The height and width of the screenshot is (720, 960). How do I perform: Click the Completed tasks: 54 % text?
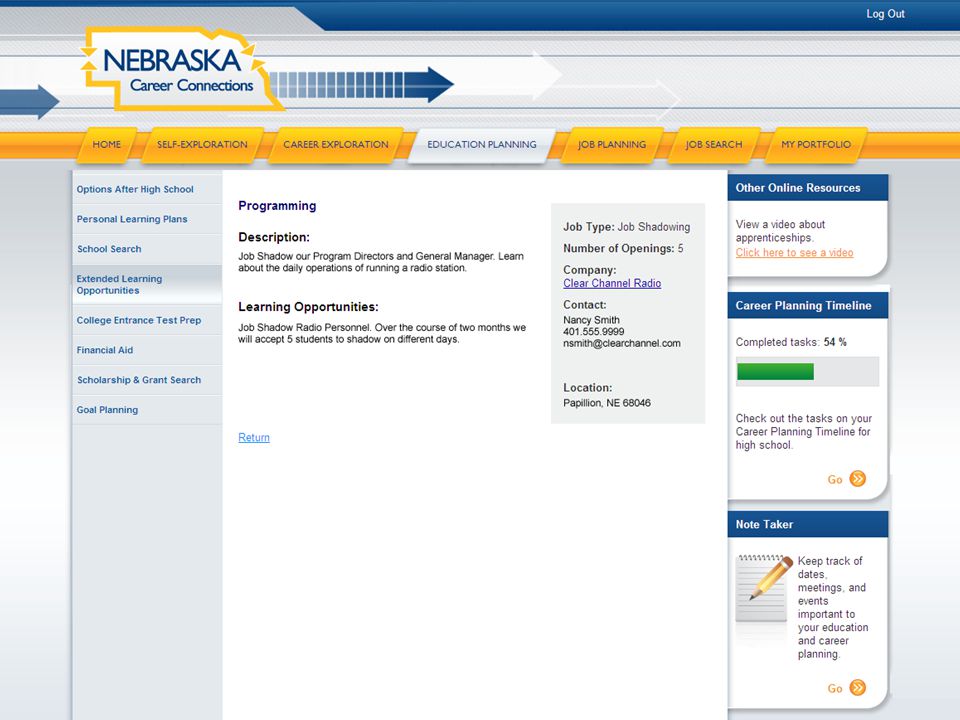pyautogui.click(x=791, y=342)
